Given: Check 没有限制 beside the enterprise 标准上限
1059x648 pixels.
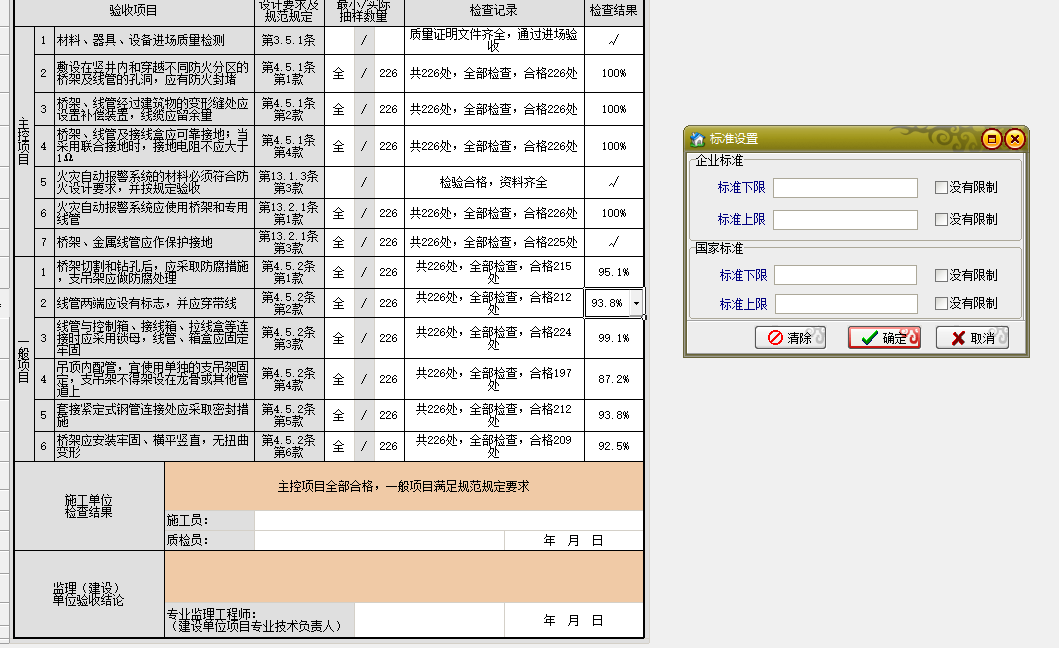Looking at the screenshot, I should click(x=940, y=219).
